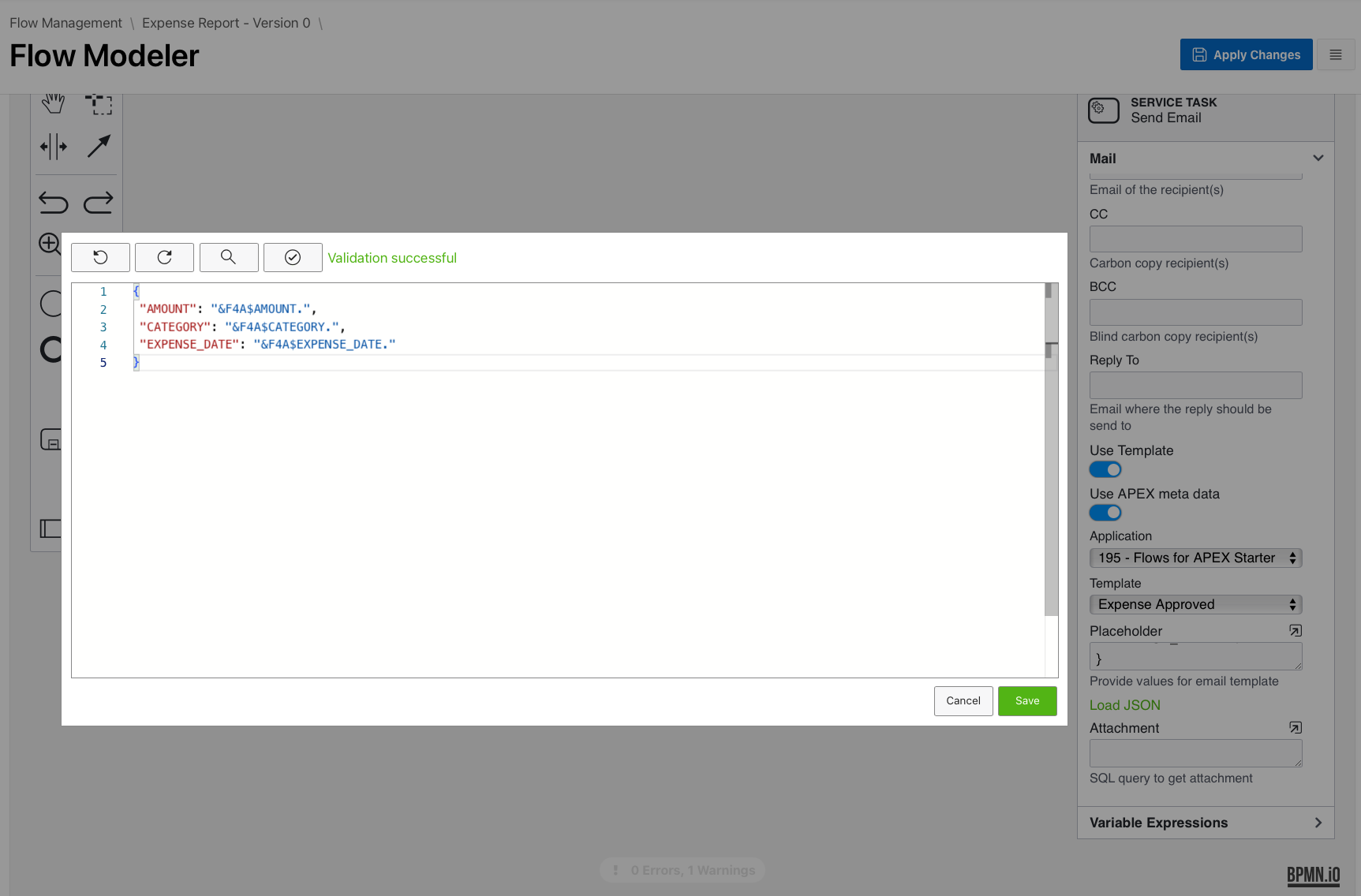Open search in the JSON editor toolbar
Screen dimensions: 1361x896
pyautogui.click(x=229, y=257)
